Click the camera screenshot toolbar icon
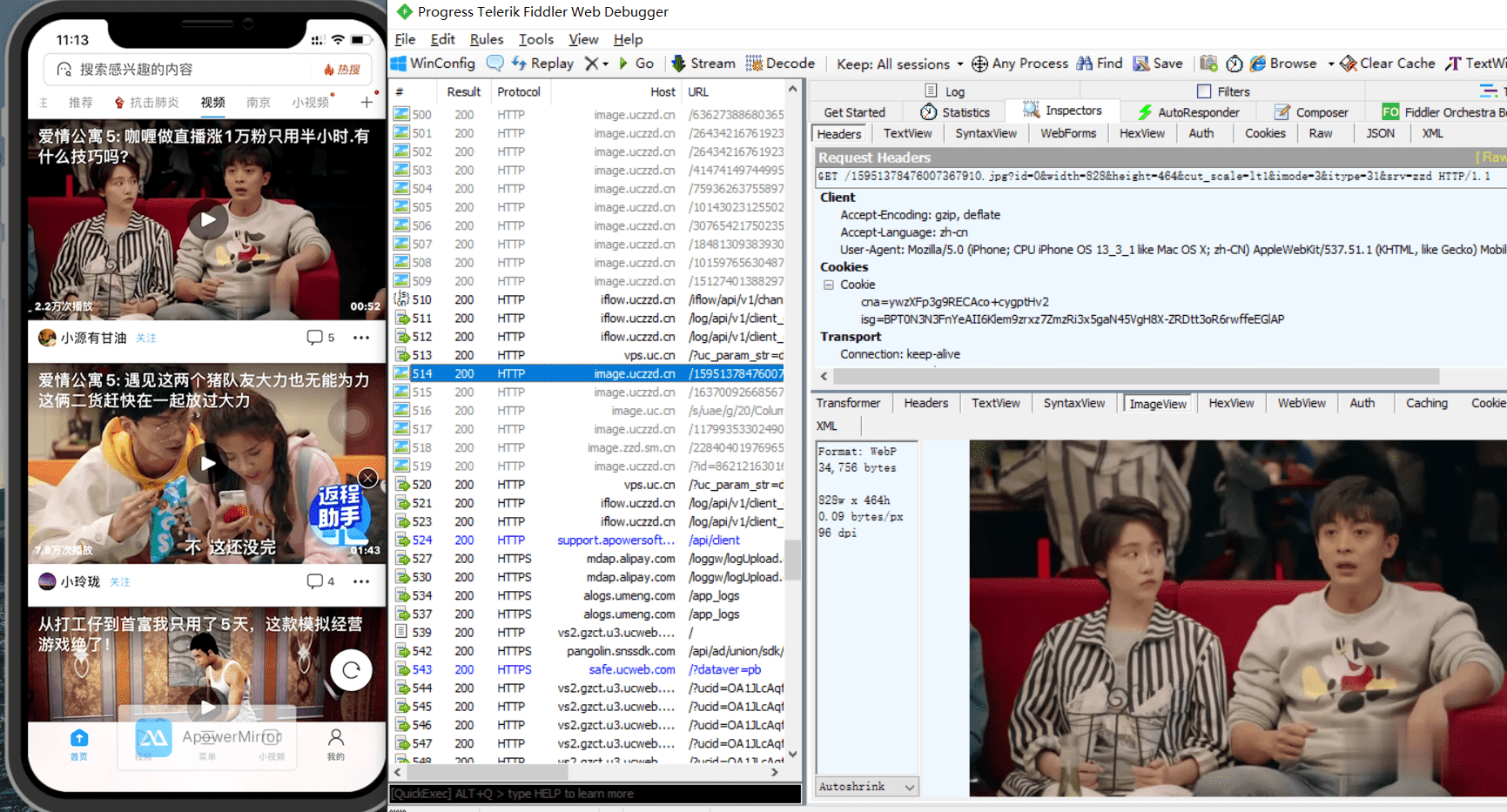Screen dimensions: 1507x812 (1208, 63)
